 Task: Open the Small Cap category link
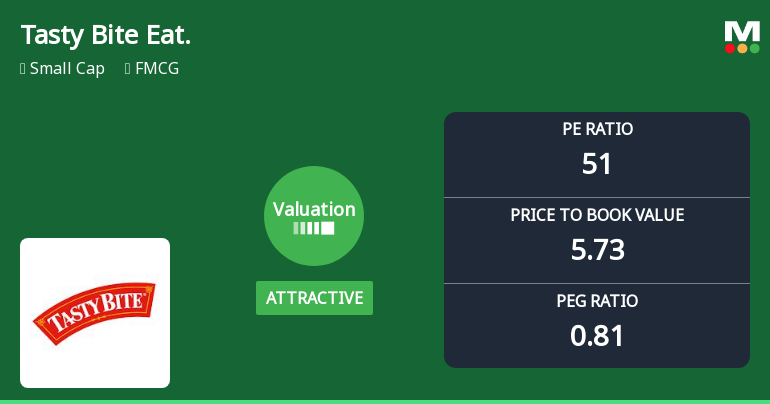(x=67, y=69)
